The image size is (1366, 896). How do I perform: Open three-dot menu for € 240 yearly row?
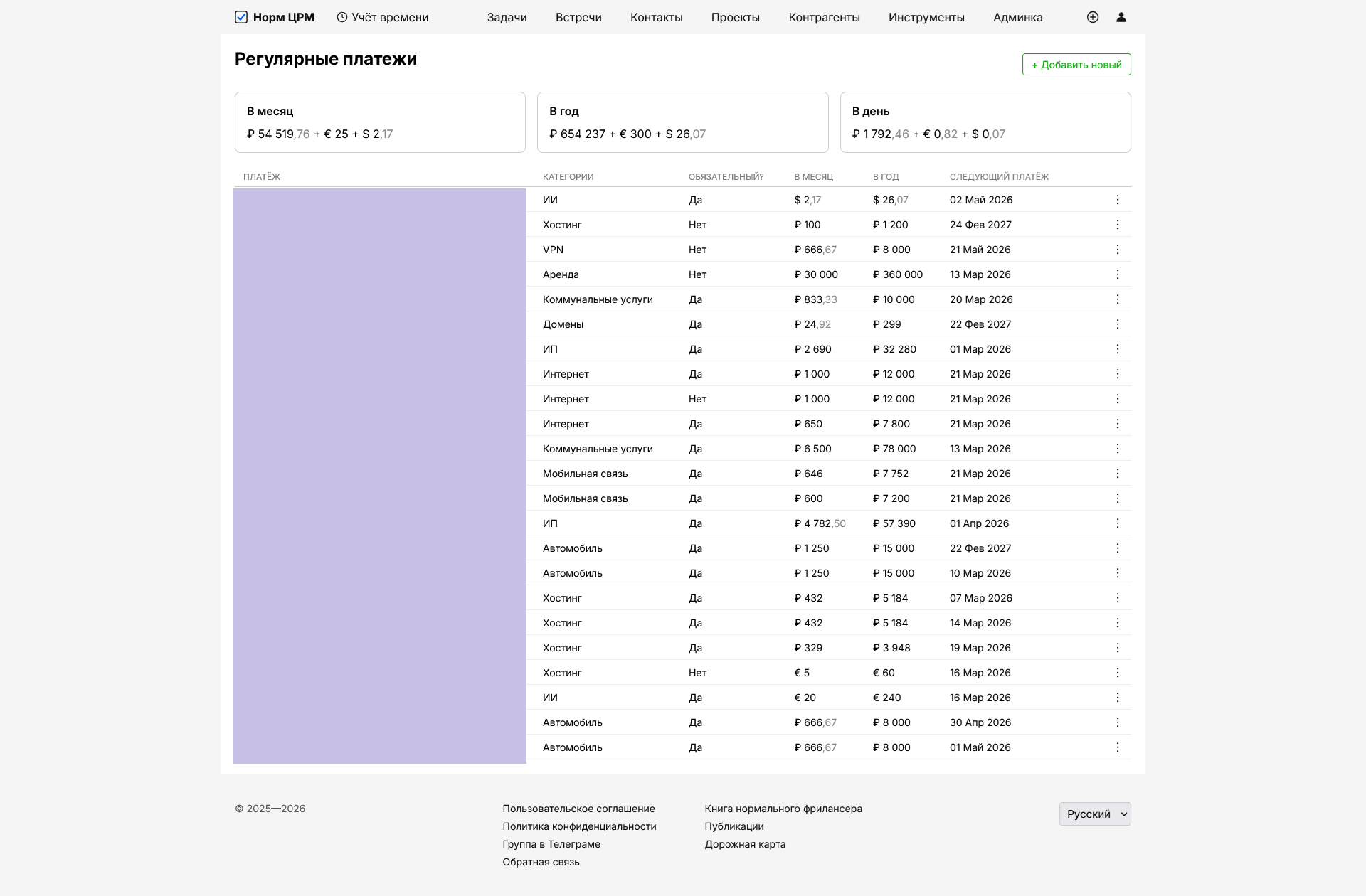(1118, 698)
